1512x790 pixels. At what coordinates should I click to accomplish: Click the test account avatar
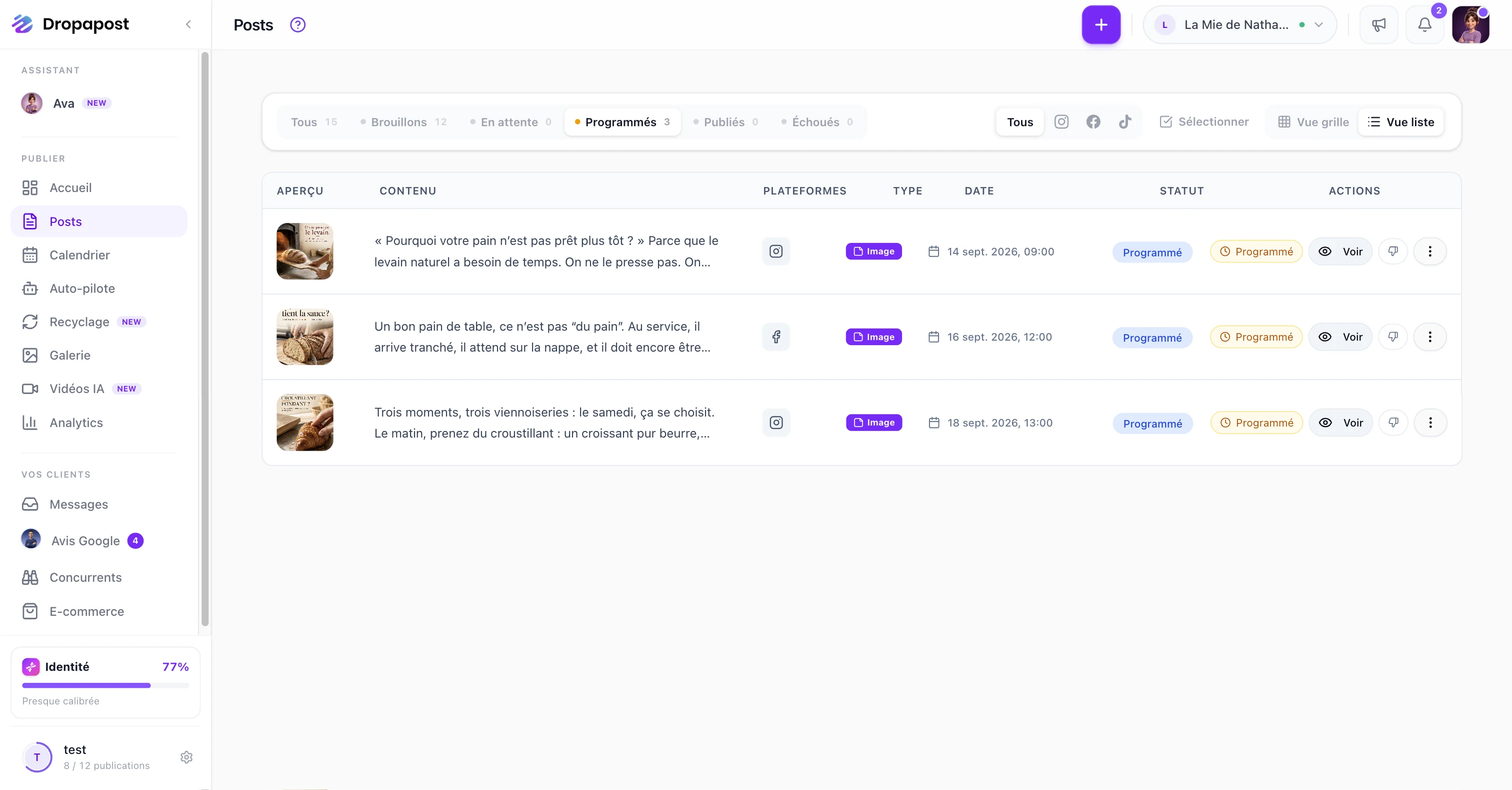(x=37, y=757)
